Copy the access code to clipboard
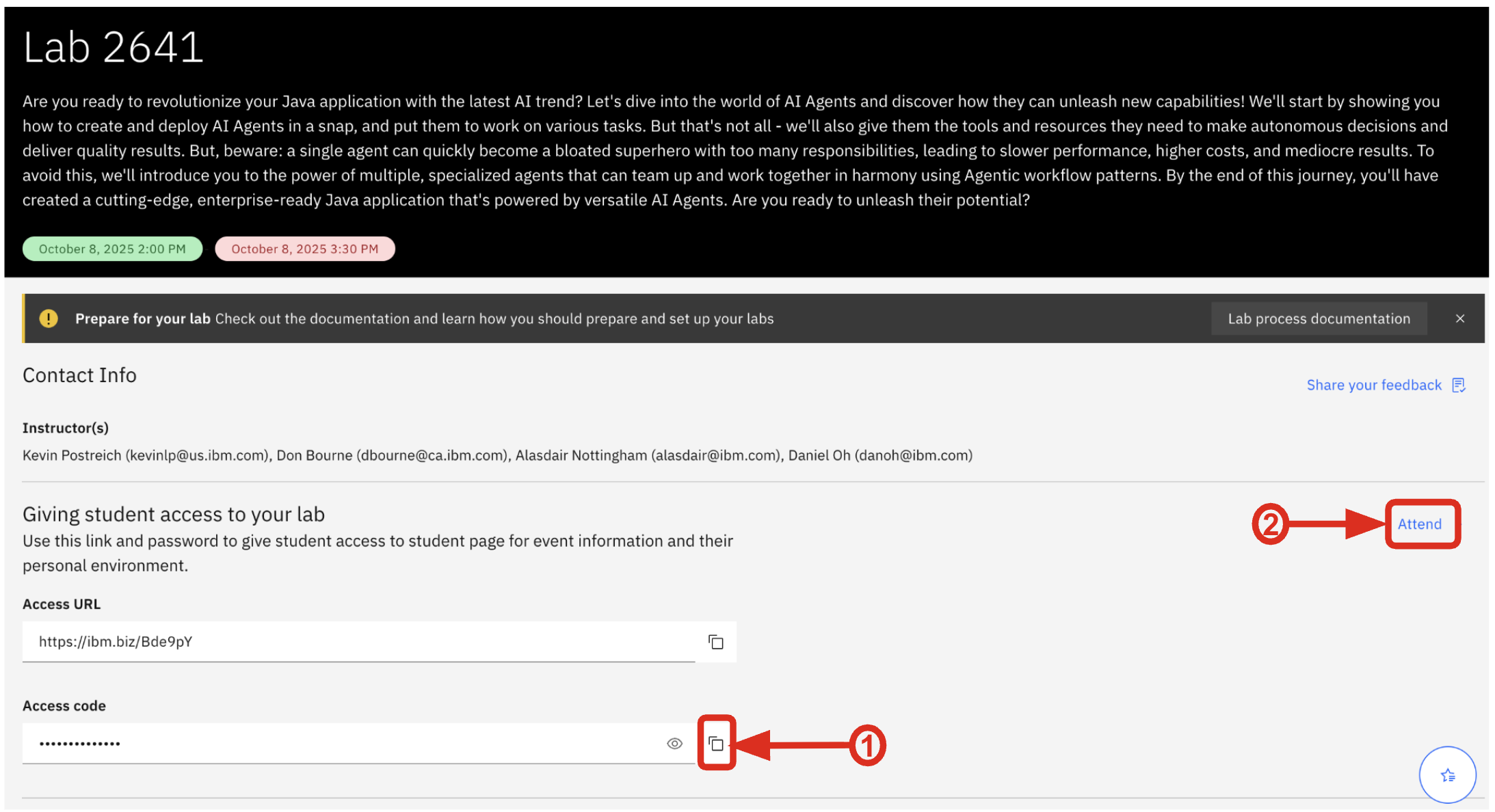The height and width of the screenshot is (812, 1495). (716, 744)
